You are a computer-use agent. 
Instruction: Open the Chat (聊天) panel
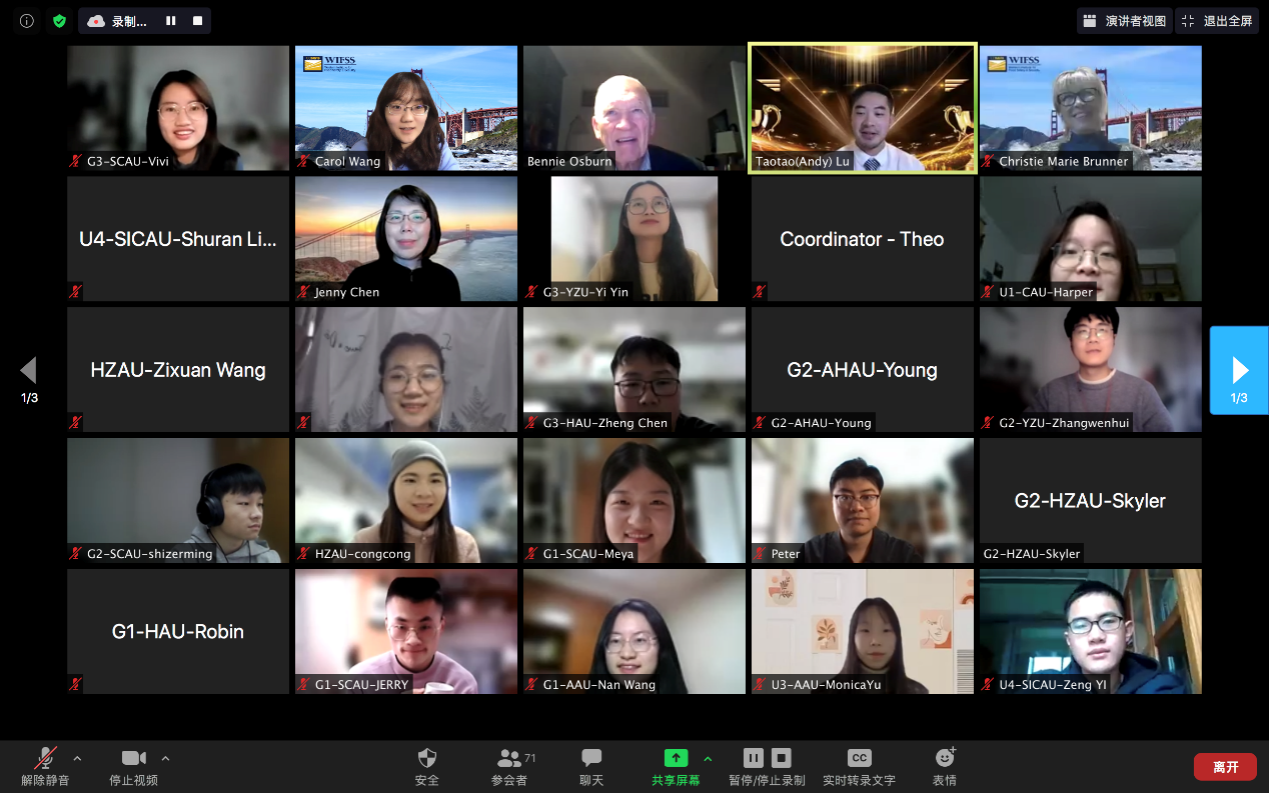coord(591,765)
